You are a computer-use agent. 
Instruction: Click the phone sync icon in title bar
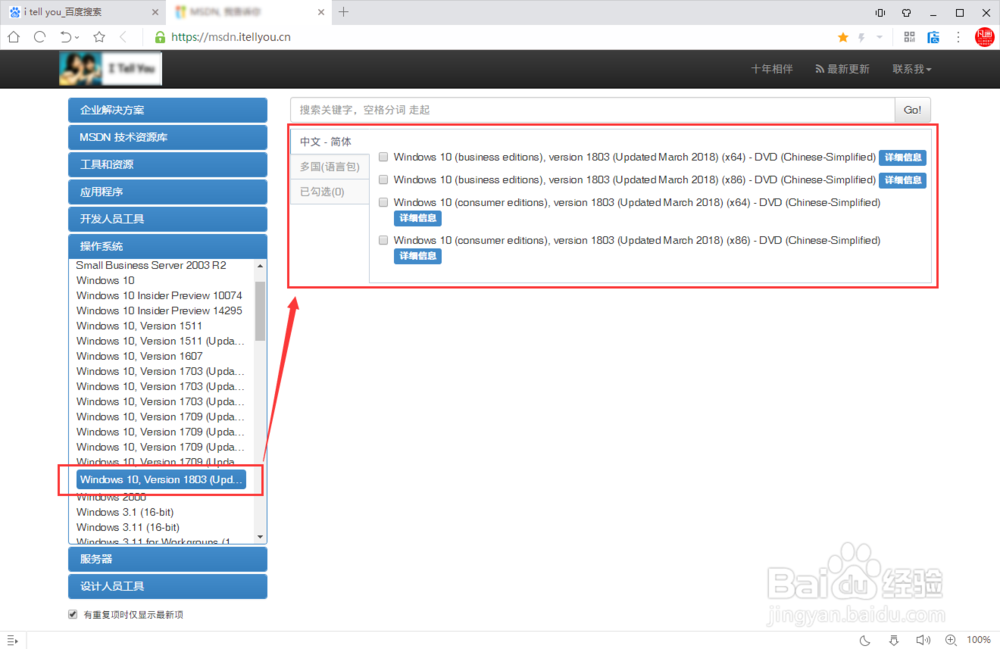click(x=880, y=13)
